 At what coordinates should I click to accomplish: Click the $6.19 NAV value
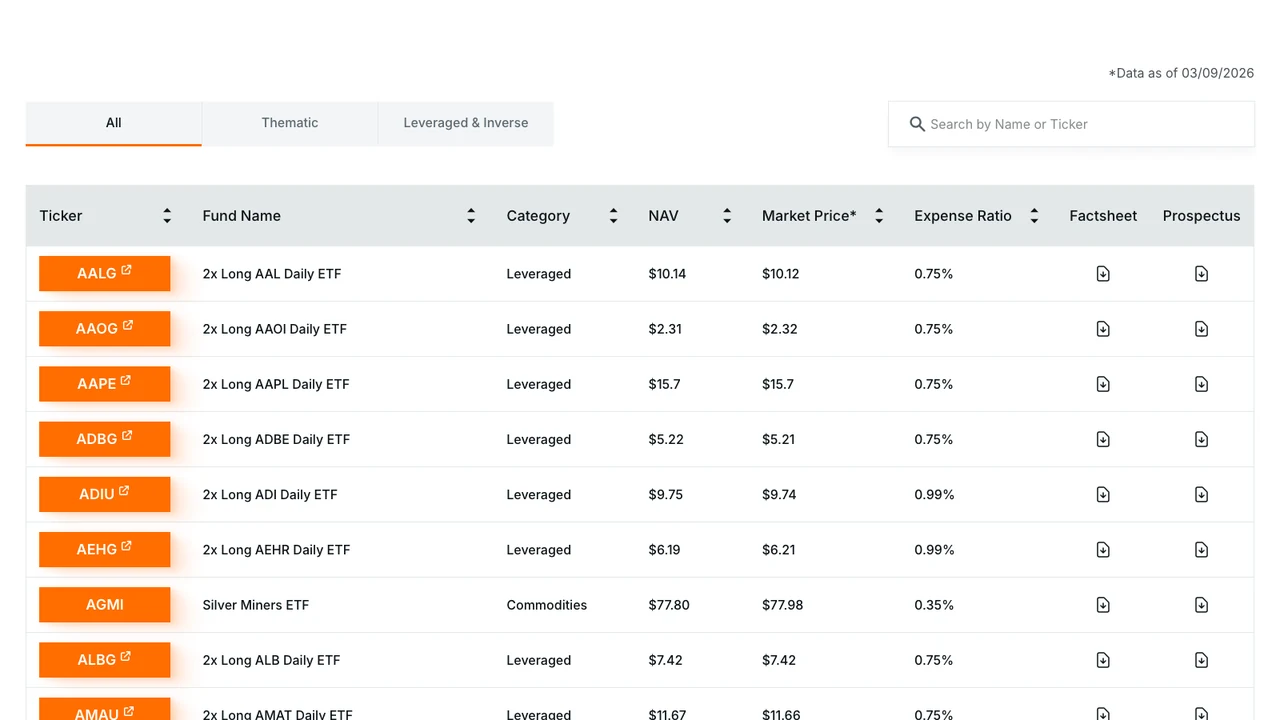[x=664, y=550]
